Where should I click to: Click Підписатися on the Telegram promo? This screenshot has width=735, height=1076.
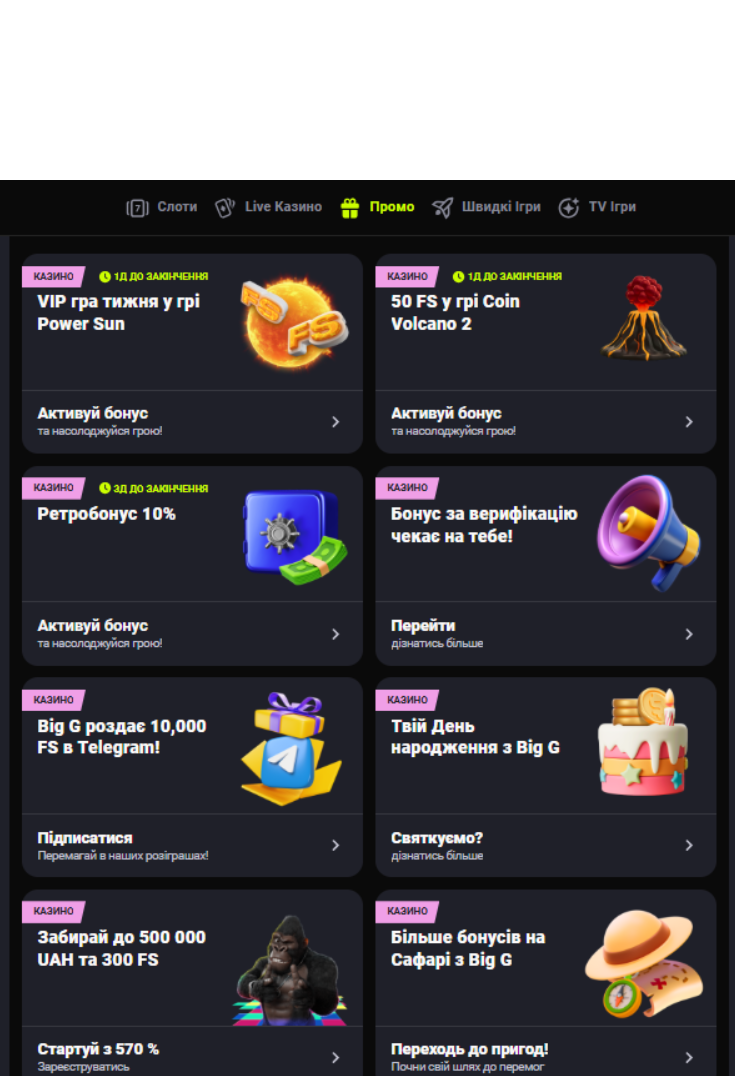click(85, 838)
